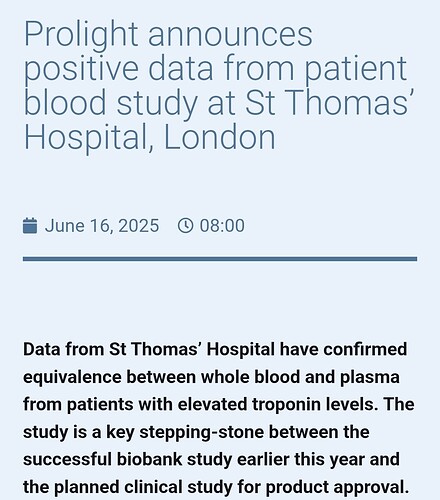Click the calendar icon beside the date
The image size is (440, 500).
pos(30,226)
